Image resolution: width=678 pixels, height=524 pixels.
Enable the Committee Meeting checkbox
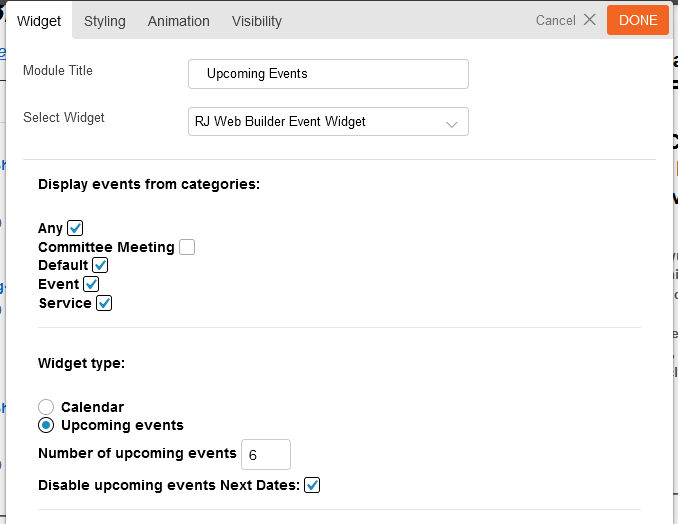point(187,247)
